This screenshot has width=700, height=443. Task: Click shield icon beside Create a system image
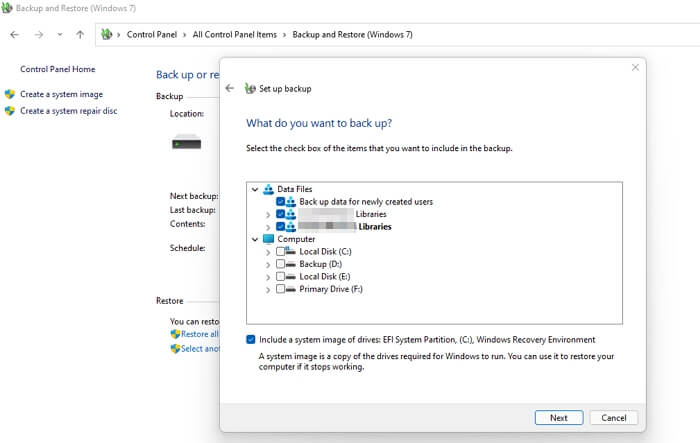point(10,94)
